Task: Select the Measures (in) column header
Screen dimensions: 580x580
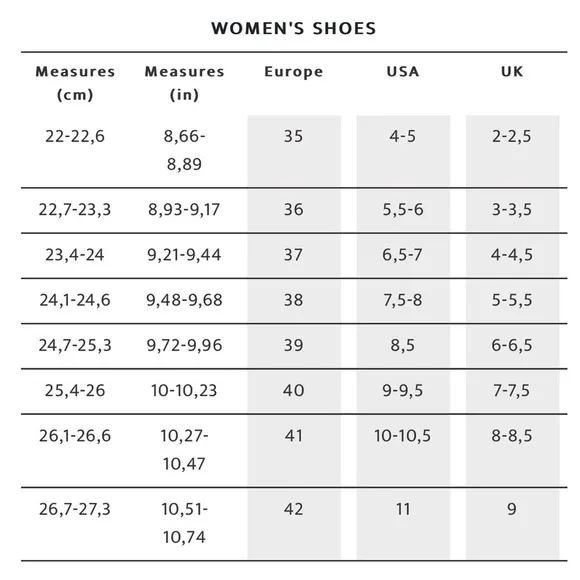Action: pos(184,83)
